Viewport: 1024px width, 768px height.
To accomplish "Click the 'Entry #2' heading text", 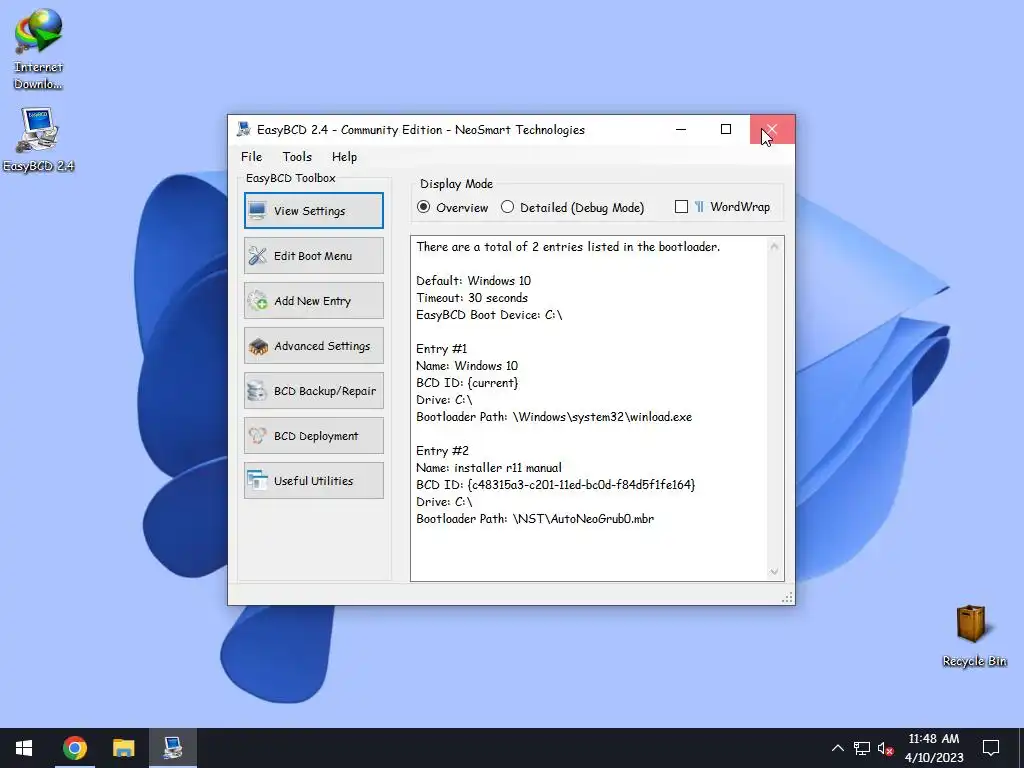I will tap(442, 451).
